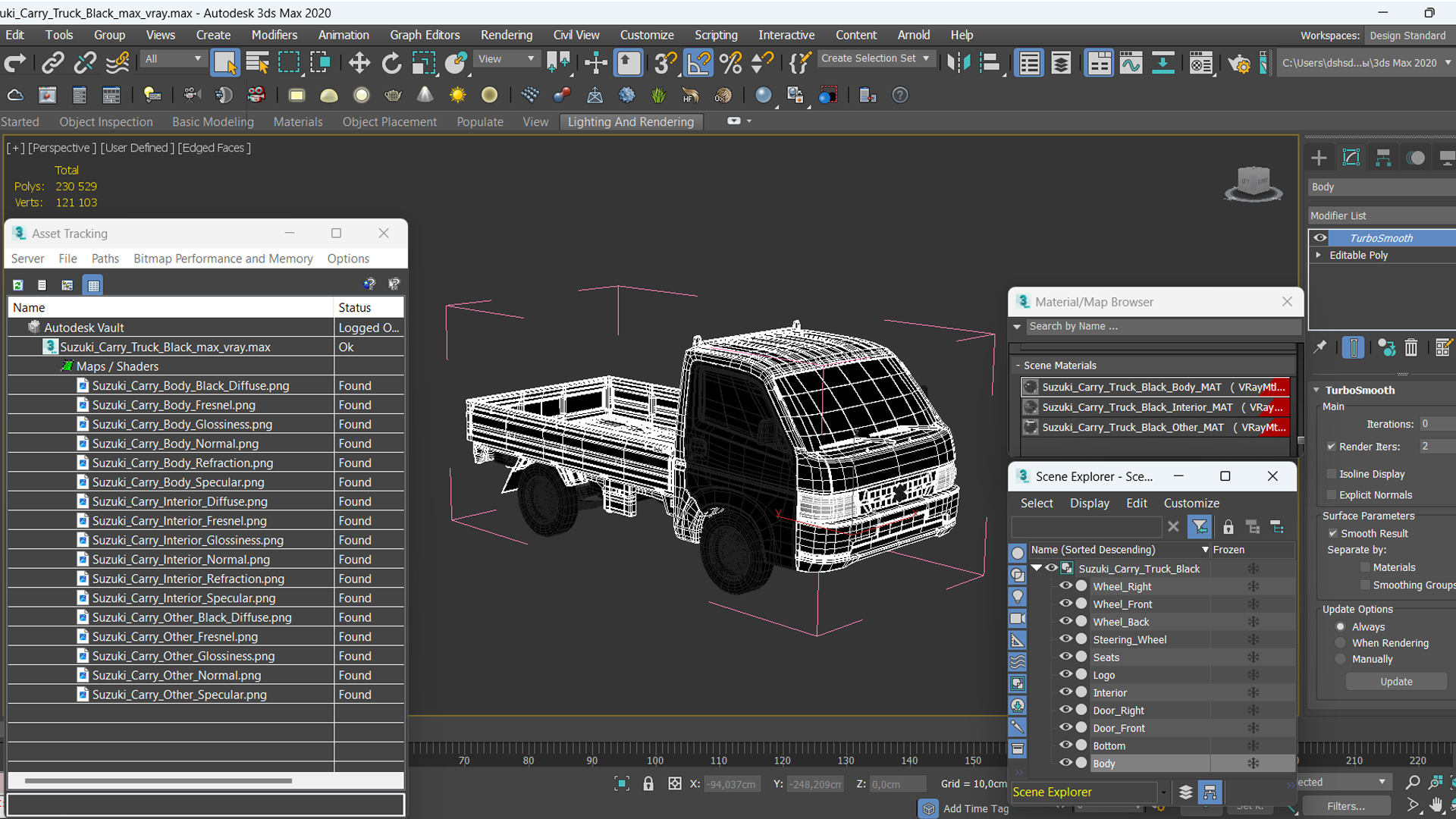Image resolution: width=1456 pixels, height=819 pixels.
Task: Click Refresh icon in Asset Tracking
Action: click(17, 285)
